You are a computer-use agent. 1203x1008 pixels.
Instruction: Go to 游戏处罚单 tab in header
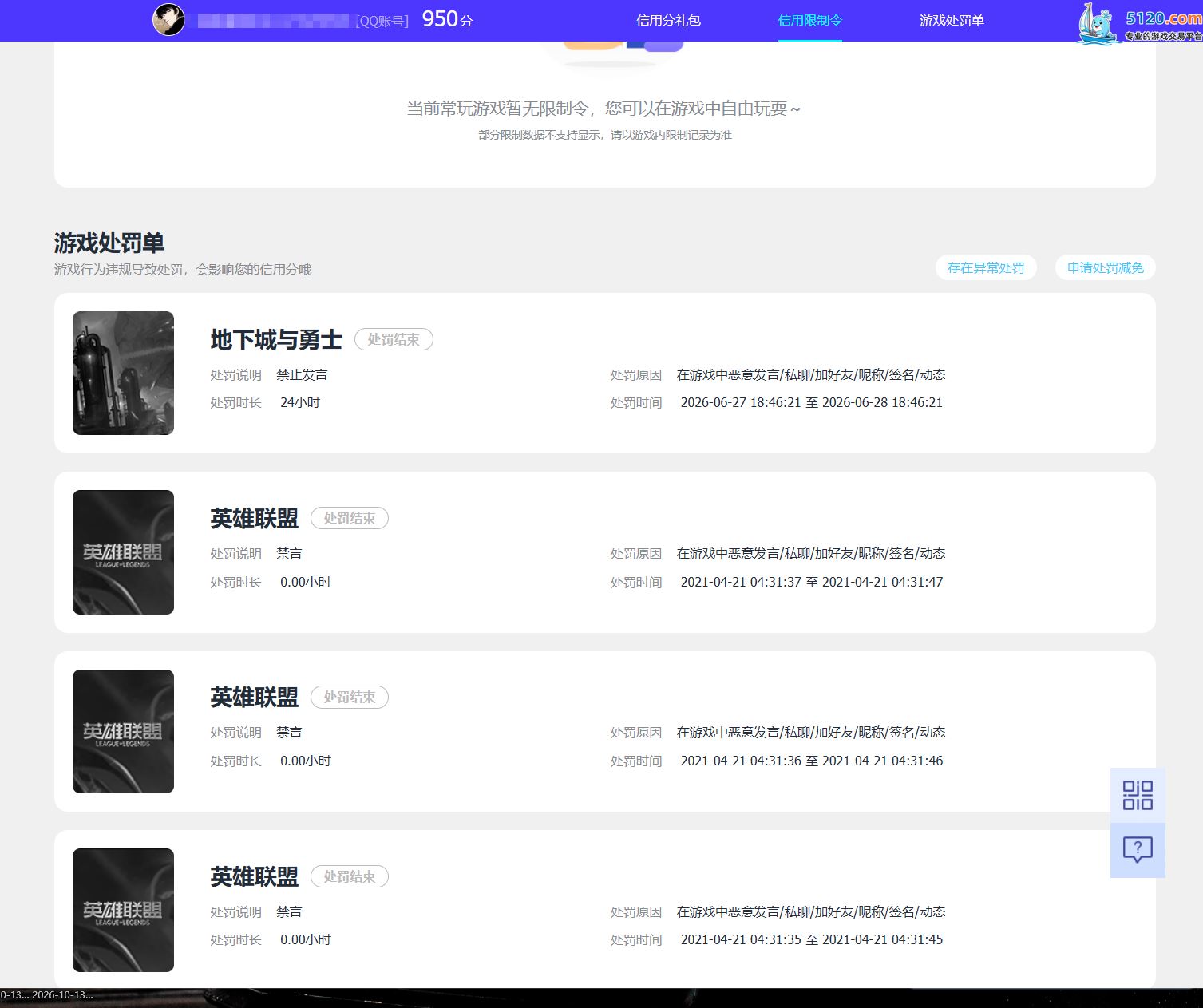[x=952, y=20]
